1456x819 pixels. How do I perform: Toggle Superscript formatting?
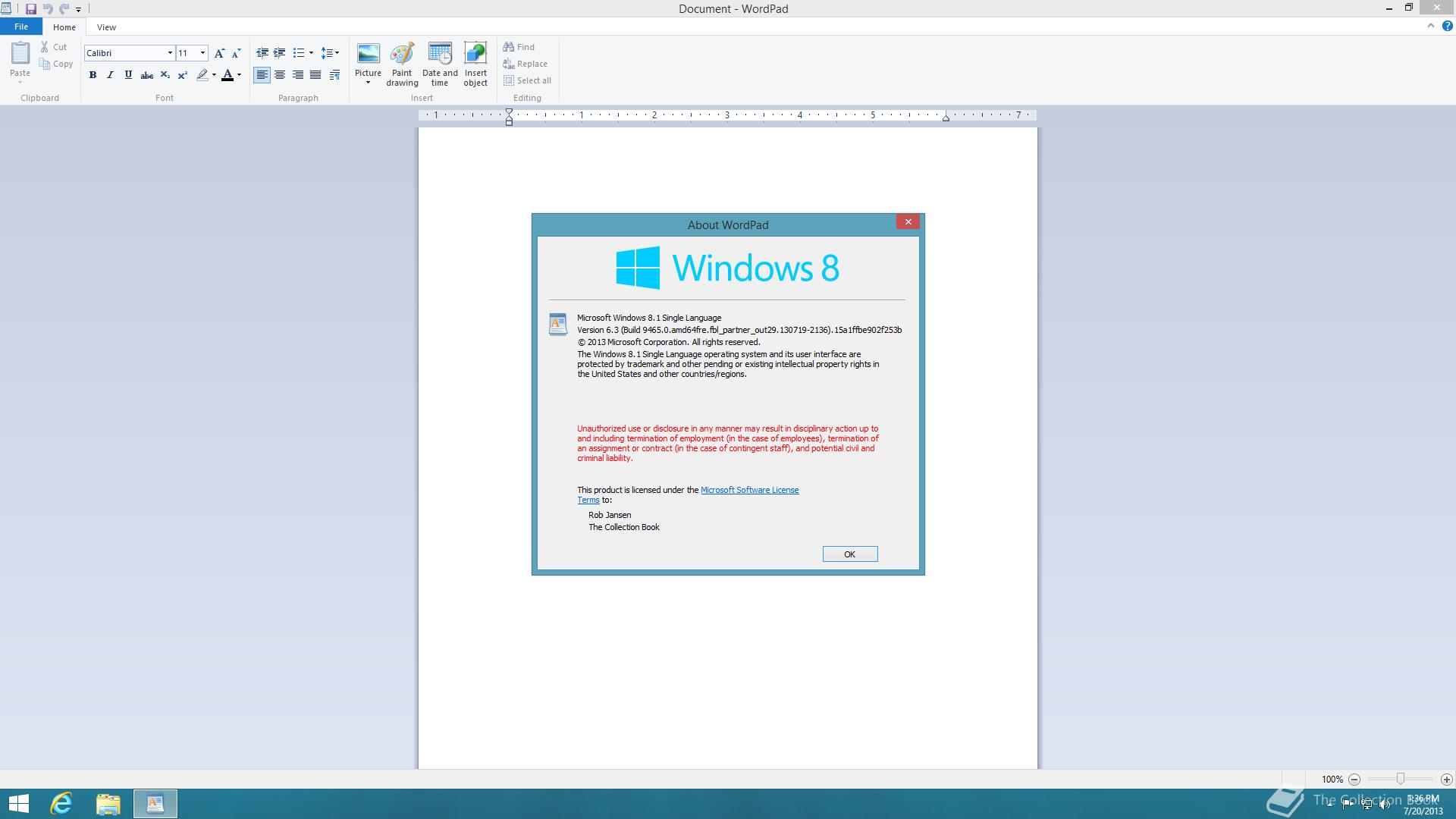(183, 75)
